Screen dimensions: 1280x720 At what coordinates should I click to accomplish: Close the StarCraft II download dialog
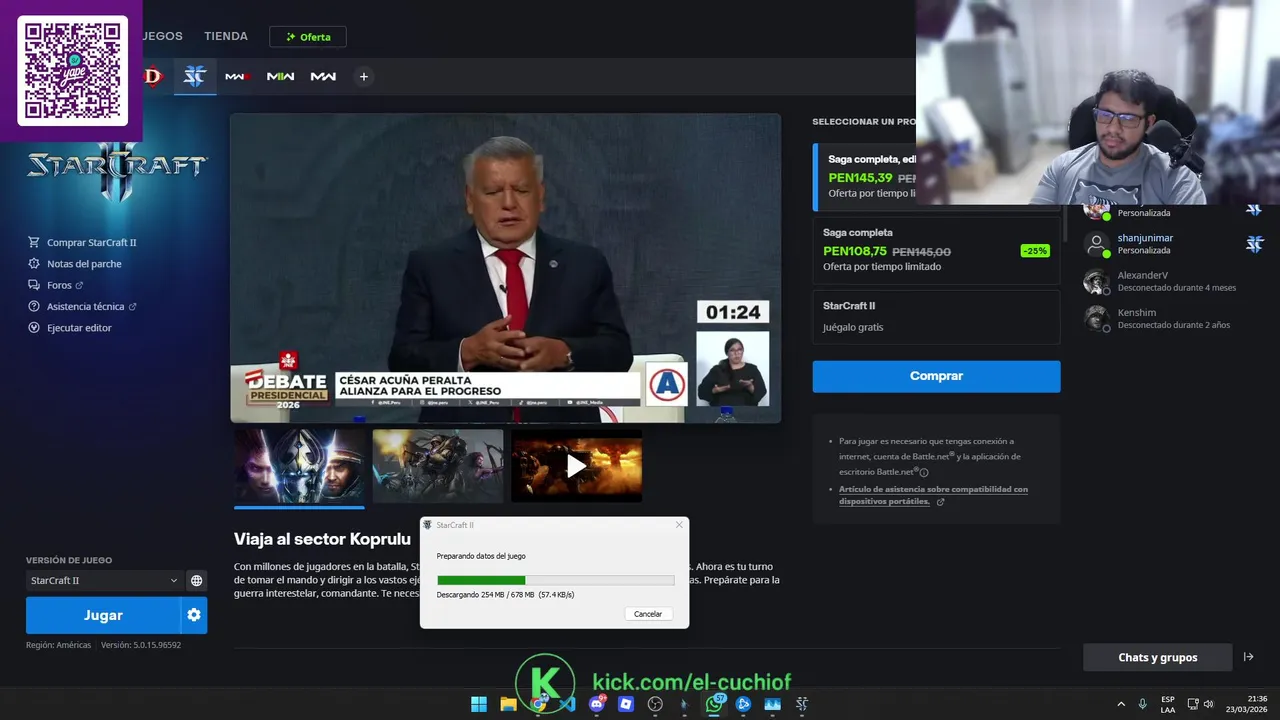coord(679,525)
